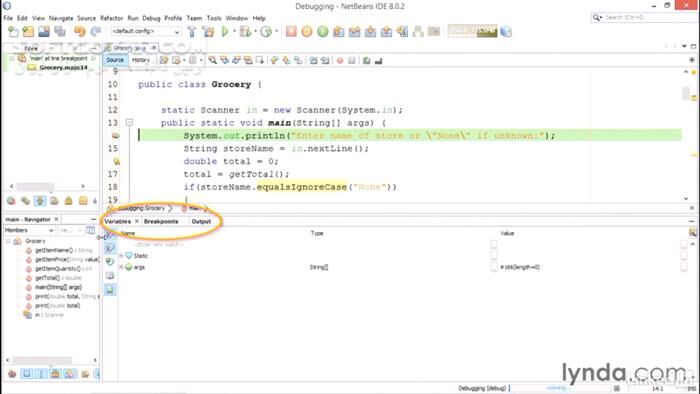Switch editor to History view

point(141,60)
